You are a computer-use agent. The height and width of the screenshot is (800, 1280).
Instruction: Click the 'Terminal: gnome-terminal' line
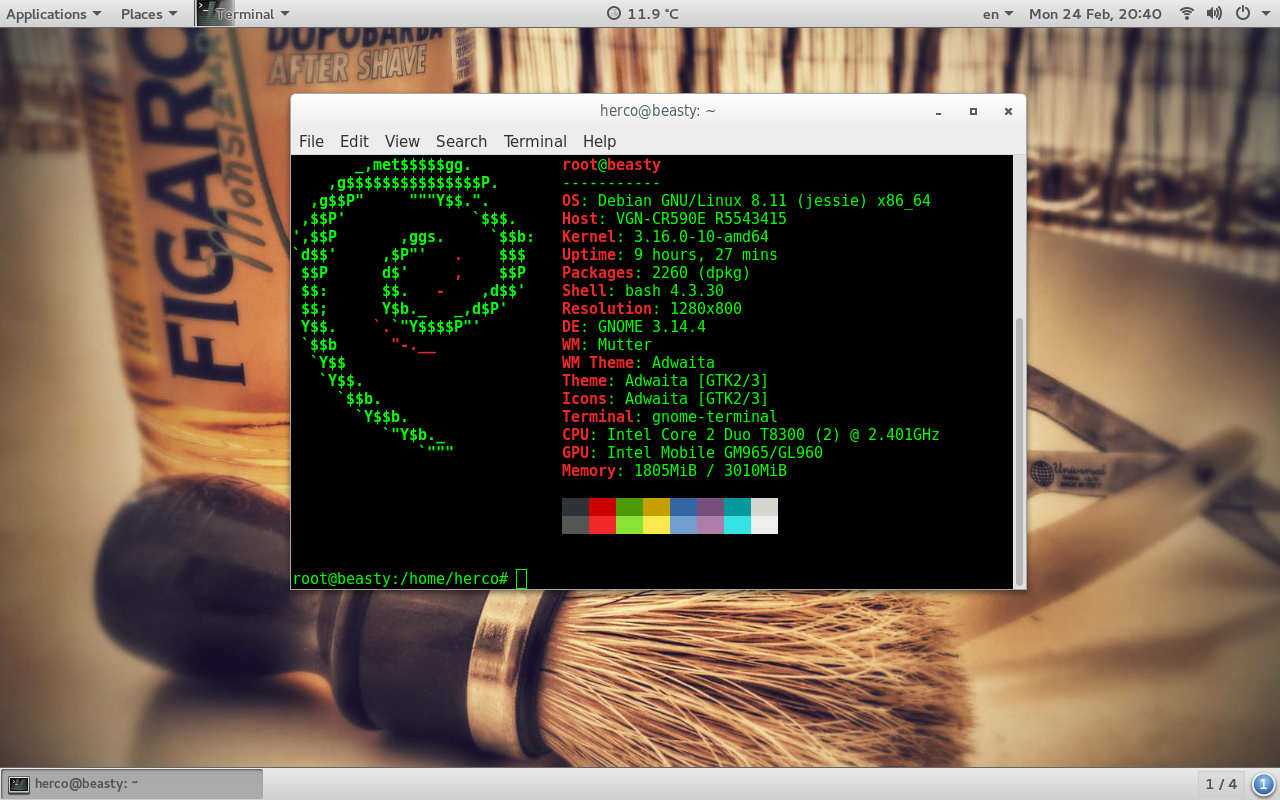[x=669, y=417]
